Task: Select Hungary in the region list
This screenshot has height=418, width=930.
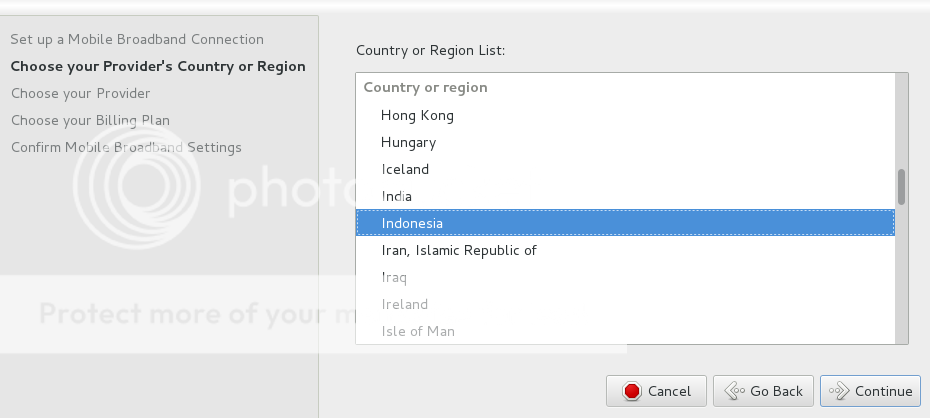Action: (408, 142)
